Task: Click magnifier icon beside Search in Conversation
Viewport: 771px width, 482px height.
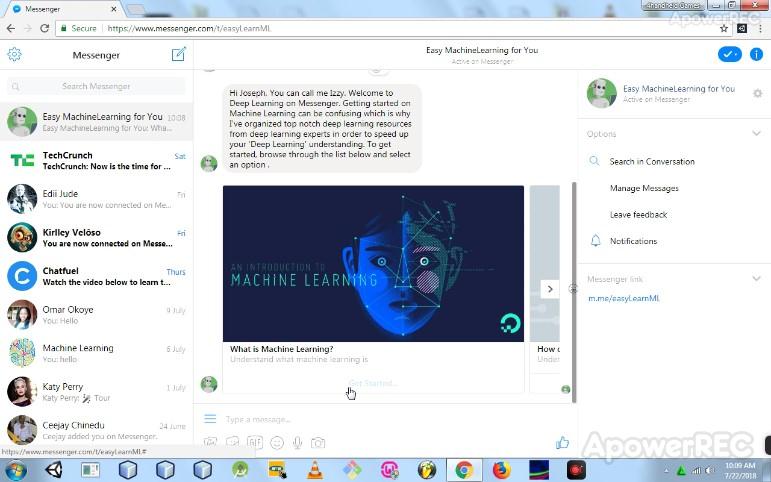Action: coord(594,161)
